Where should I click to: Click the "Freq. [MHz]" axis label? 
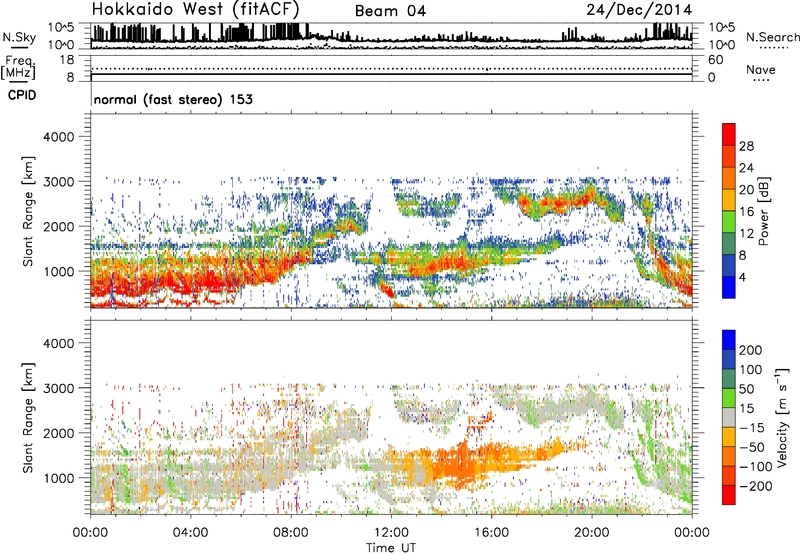click(x=18, y=68)
